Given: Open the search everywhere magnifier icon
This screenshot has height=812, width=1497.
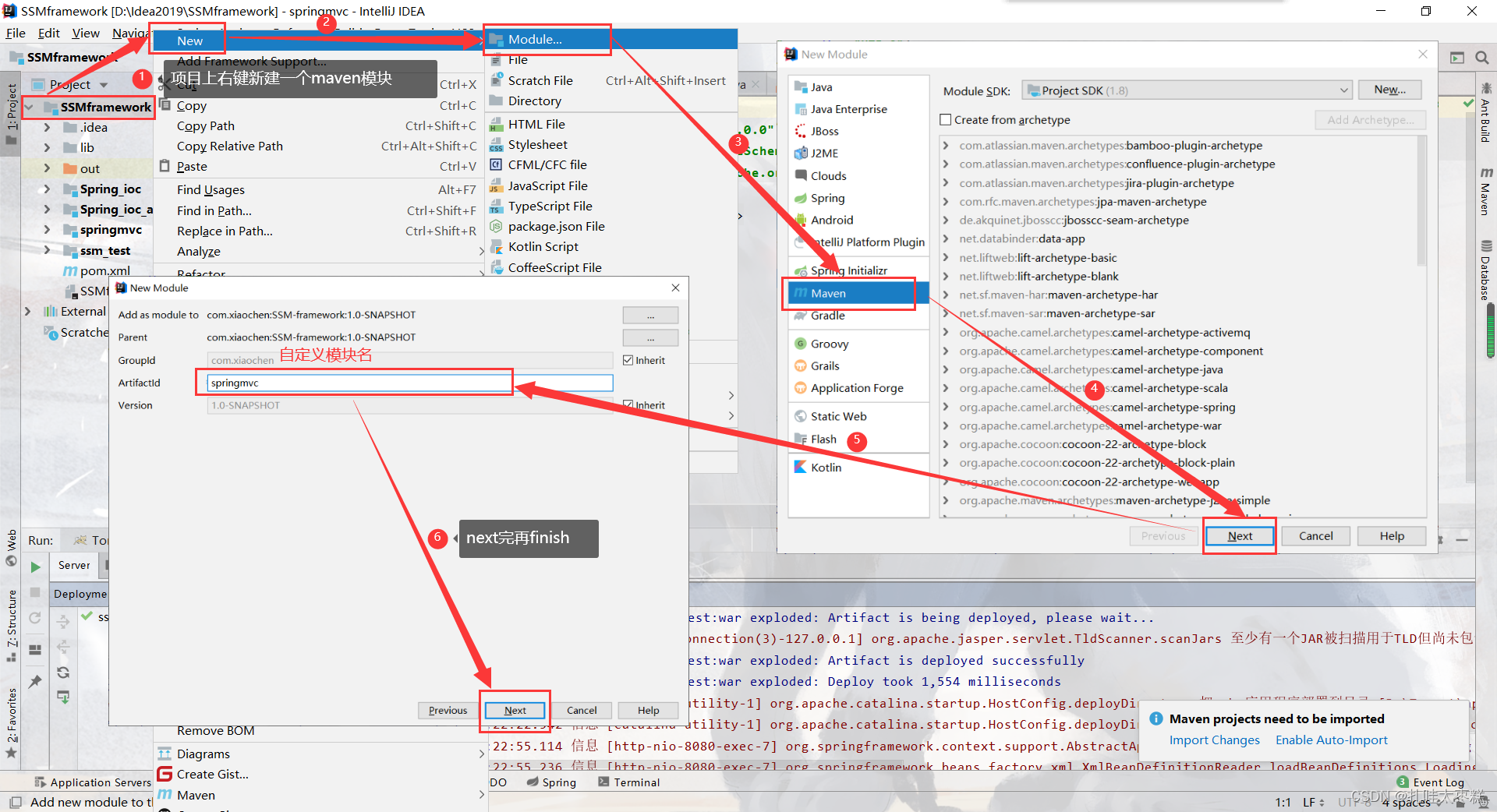Looking at the screenshot, I should (x=1481, y=58).
